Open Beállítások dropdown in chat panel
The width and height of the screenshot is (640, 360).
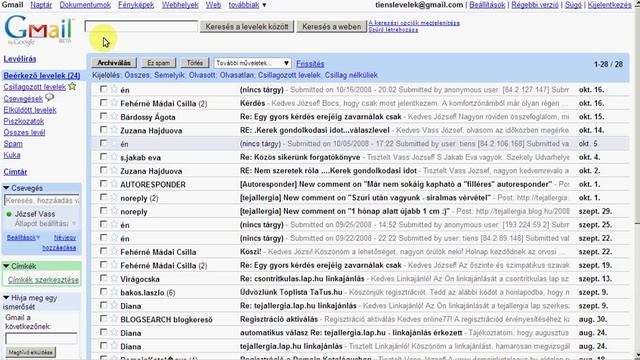click(x=23, y=237)
